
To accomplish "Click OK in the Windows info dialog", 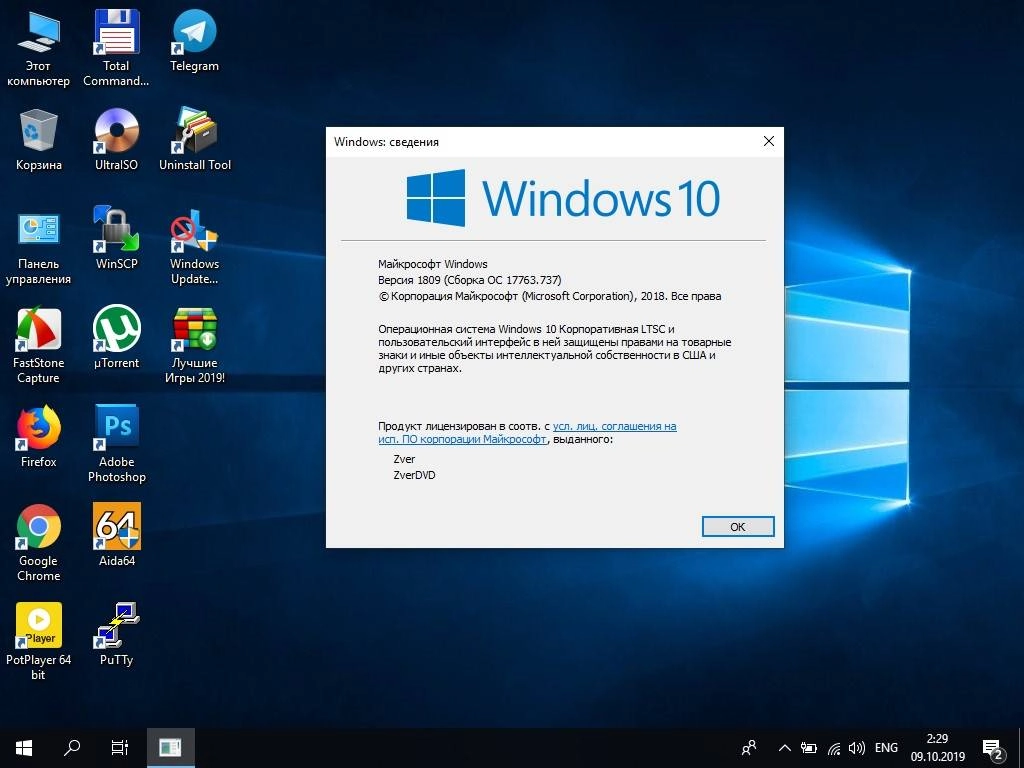I will tap(738, 526).
